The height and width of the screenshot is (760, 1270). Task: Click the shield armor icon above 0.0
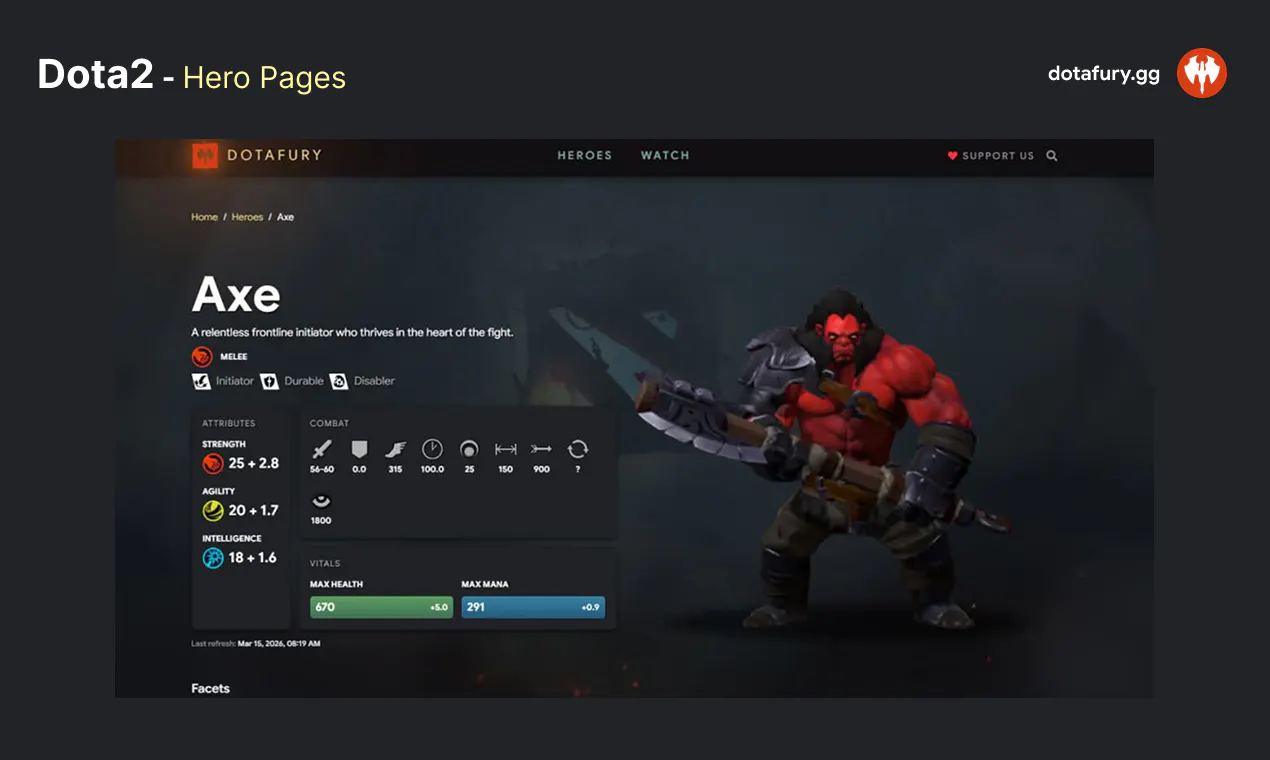(359, 449)
